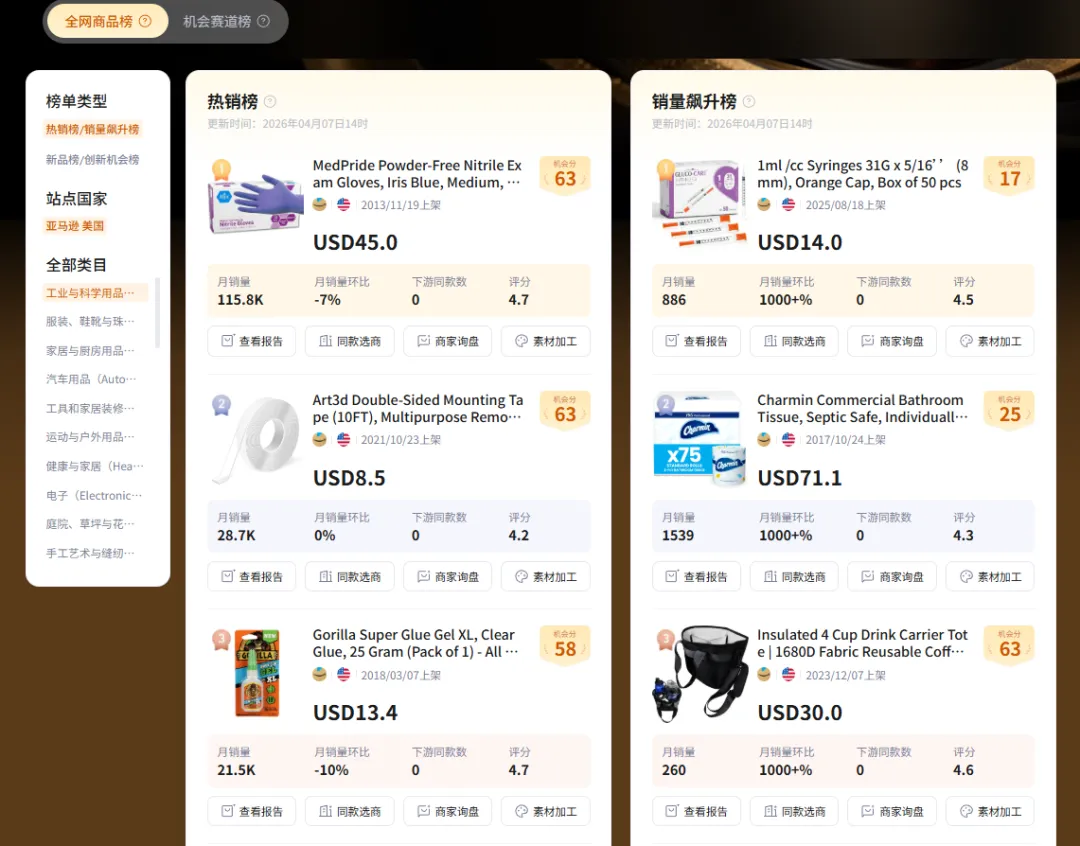Select 汽车用品 (Auto category
This screenshot has height=846, width=1080.
coord(91,380)
